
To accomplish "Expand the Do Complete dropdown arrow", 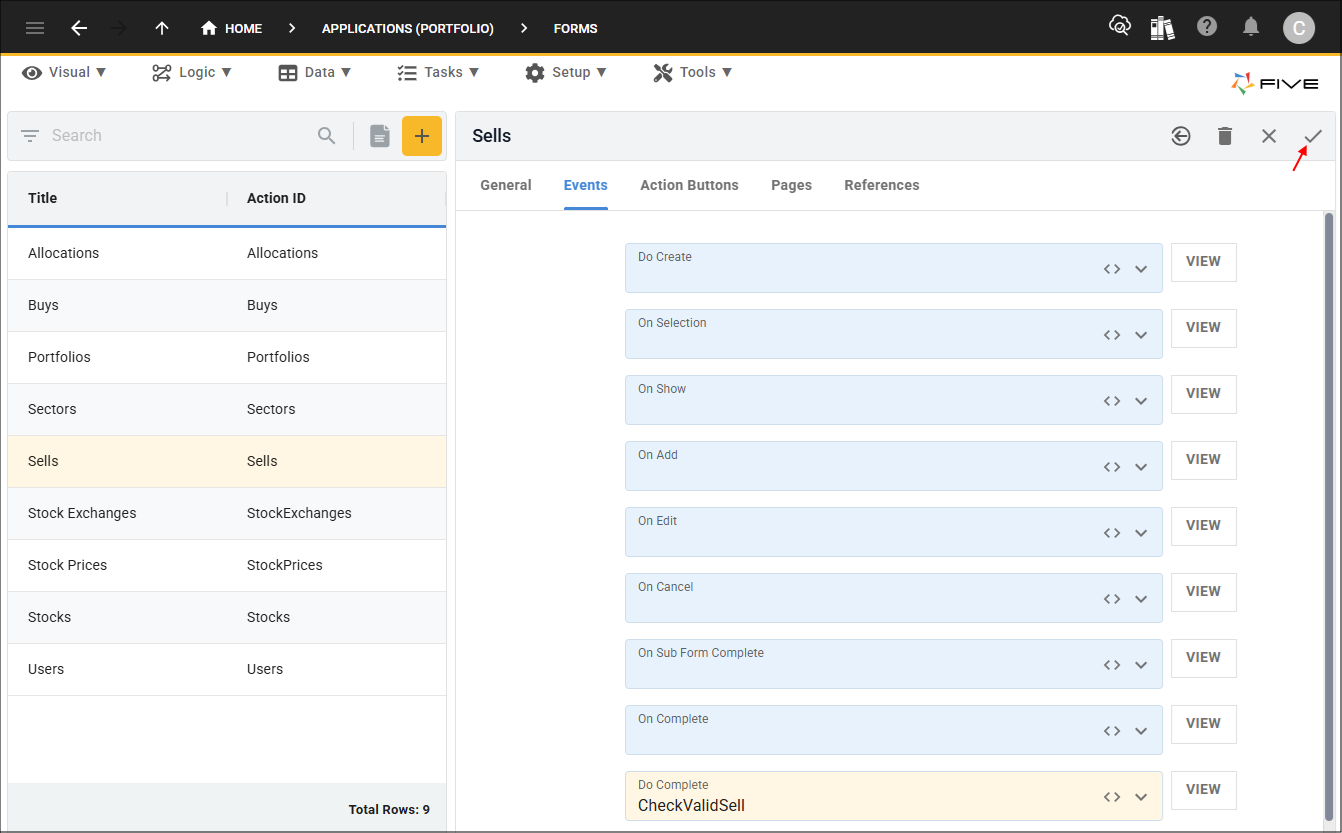I will [1141, 797].
